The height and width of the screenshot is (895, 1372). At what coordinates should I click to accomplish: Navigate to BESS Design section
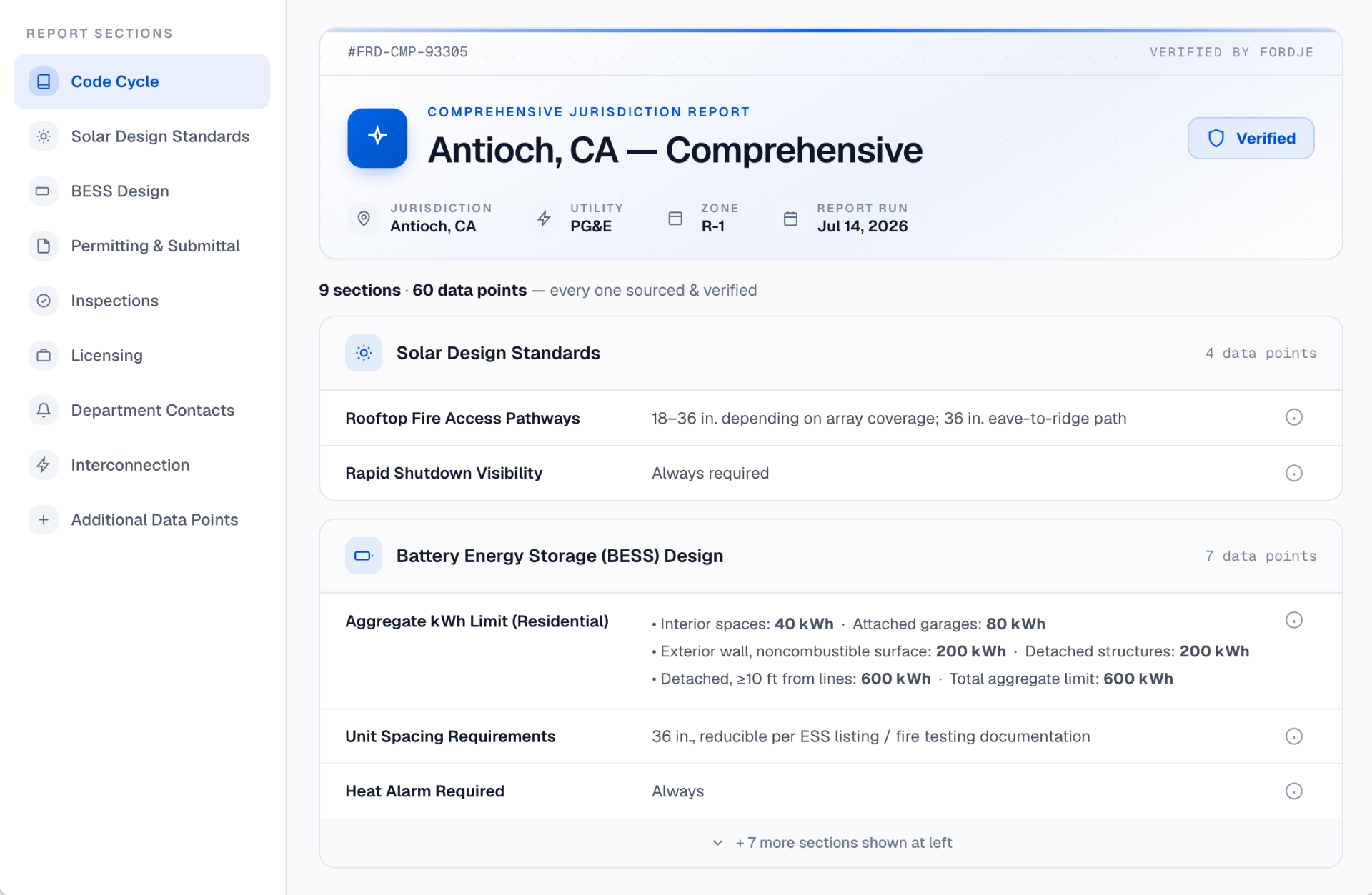[x=142, y=191]
